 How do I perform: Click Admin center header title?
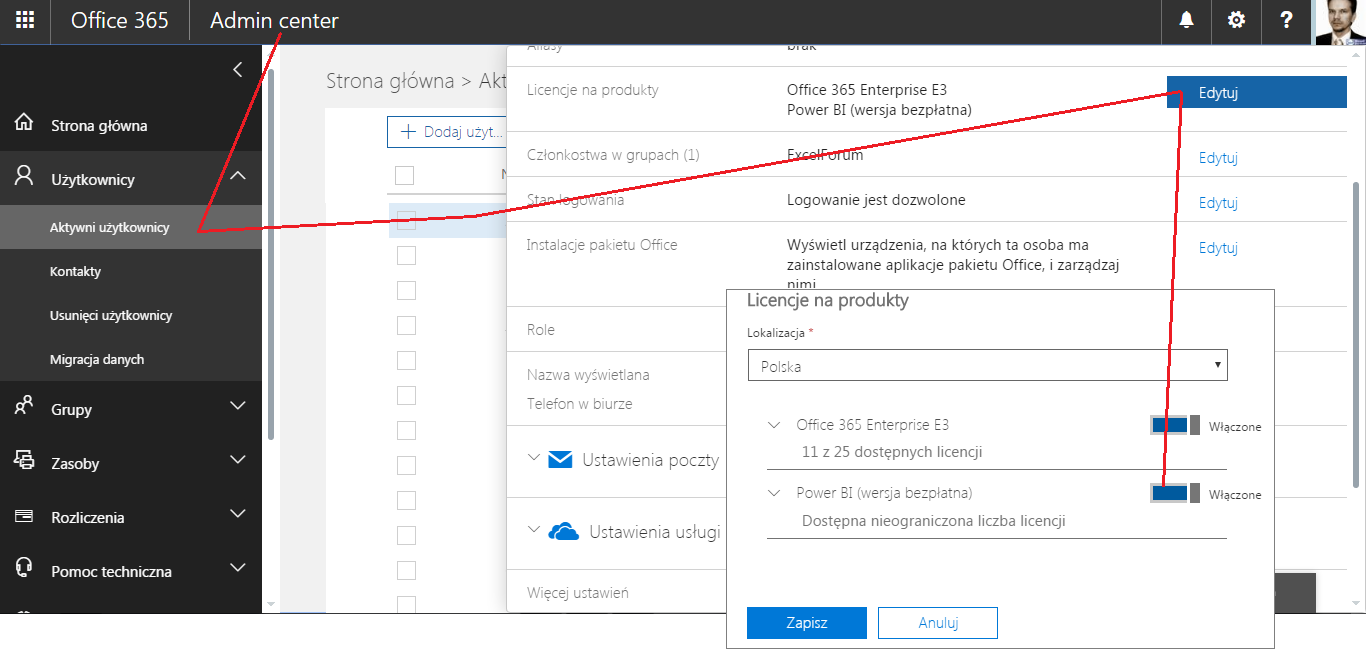click(274, 20)
